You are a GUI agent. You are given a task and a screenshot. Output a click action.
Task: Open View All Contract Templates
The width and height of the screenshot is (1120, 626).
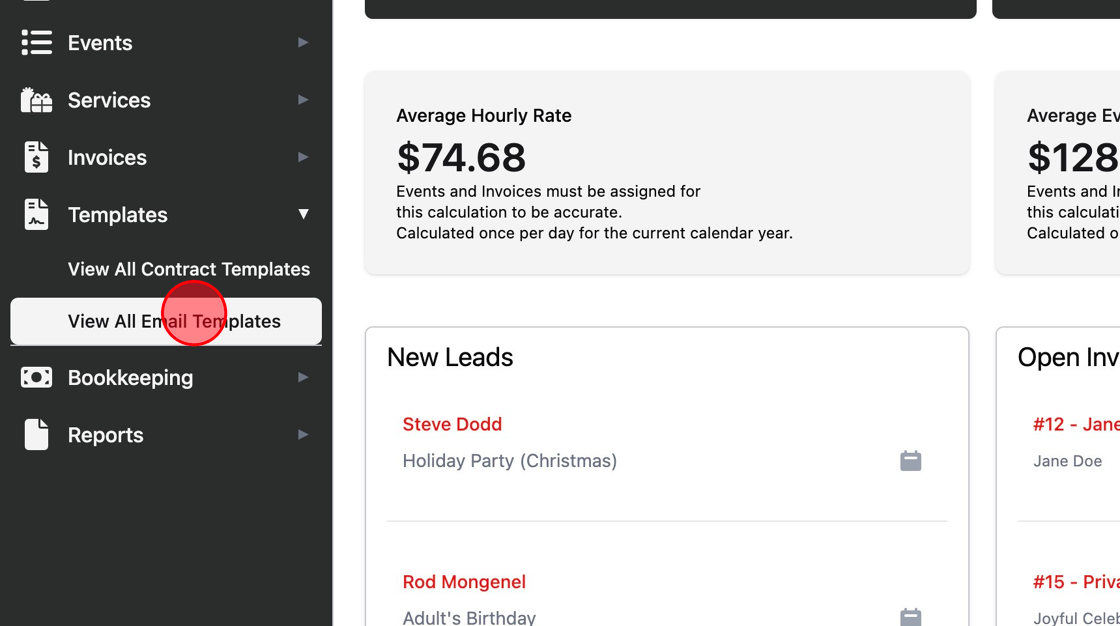189,269
